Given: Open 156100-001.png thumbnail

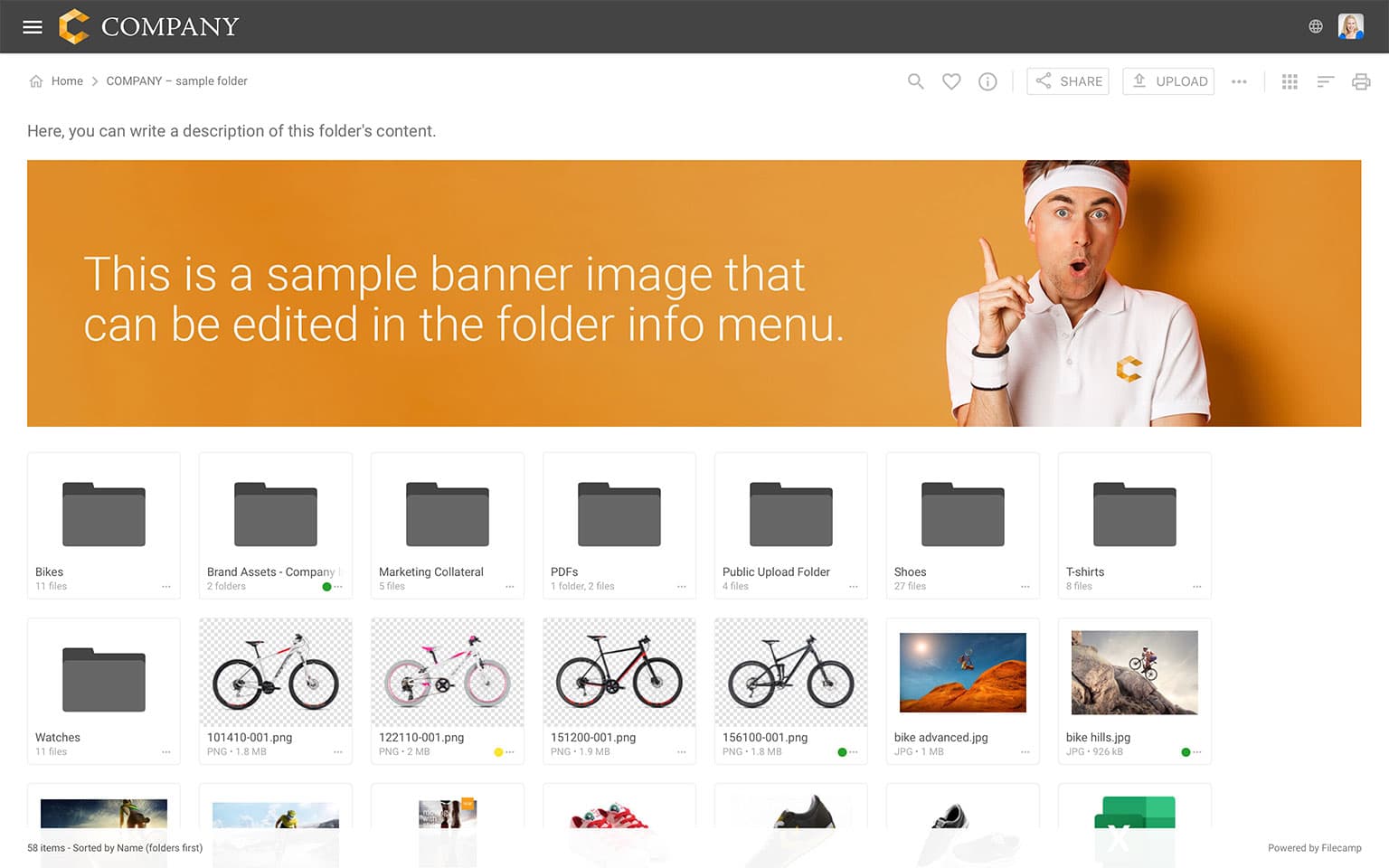Looking at the screenshot, I should [x=791, y=673].
